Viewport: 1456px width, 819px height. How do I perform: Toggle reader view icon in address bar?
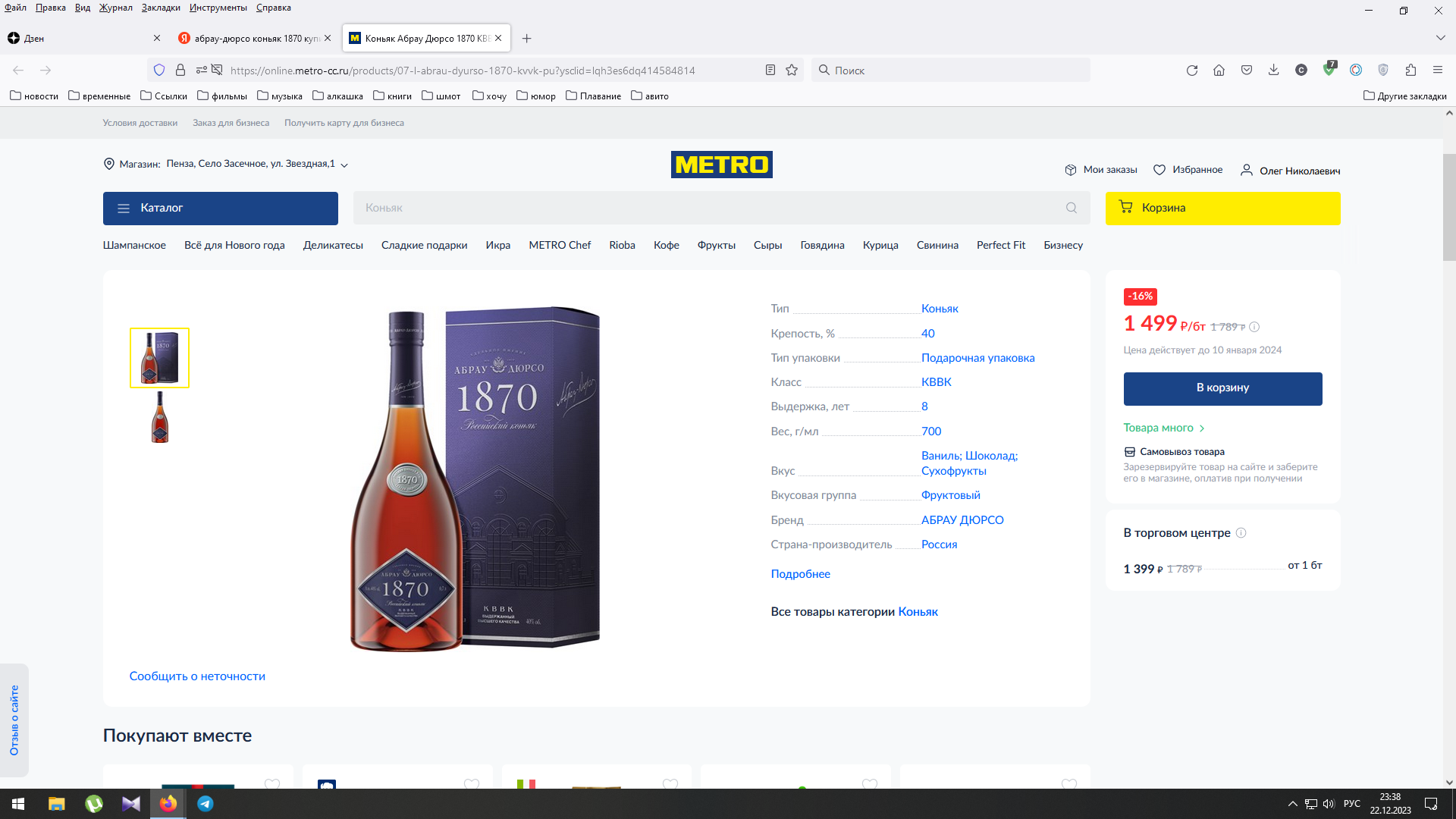tap(770, 70)
